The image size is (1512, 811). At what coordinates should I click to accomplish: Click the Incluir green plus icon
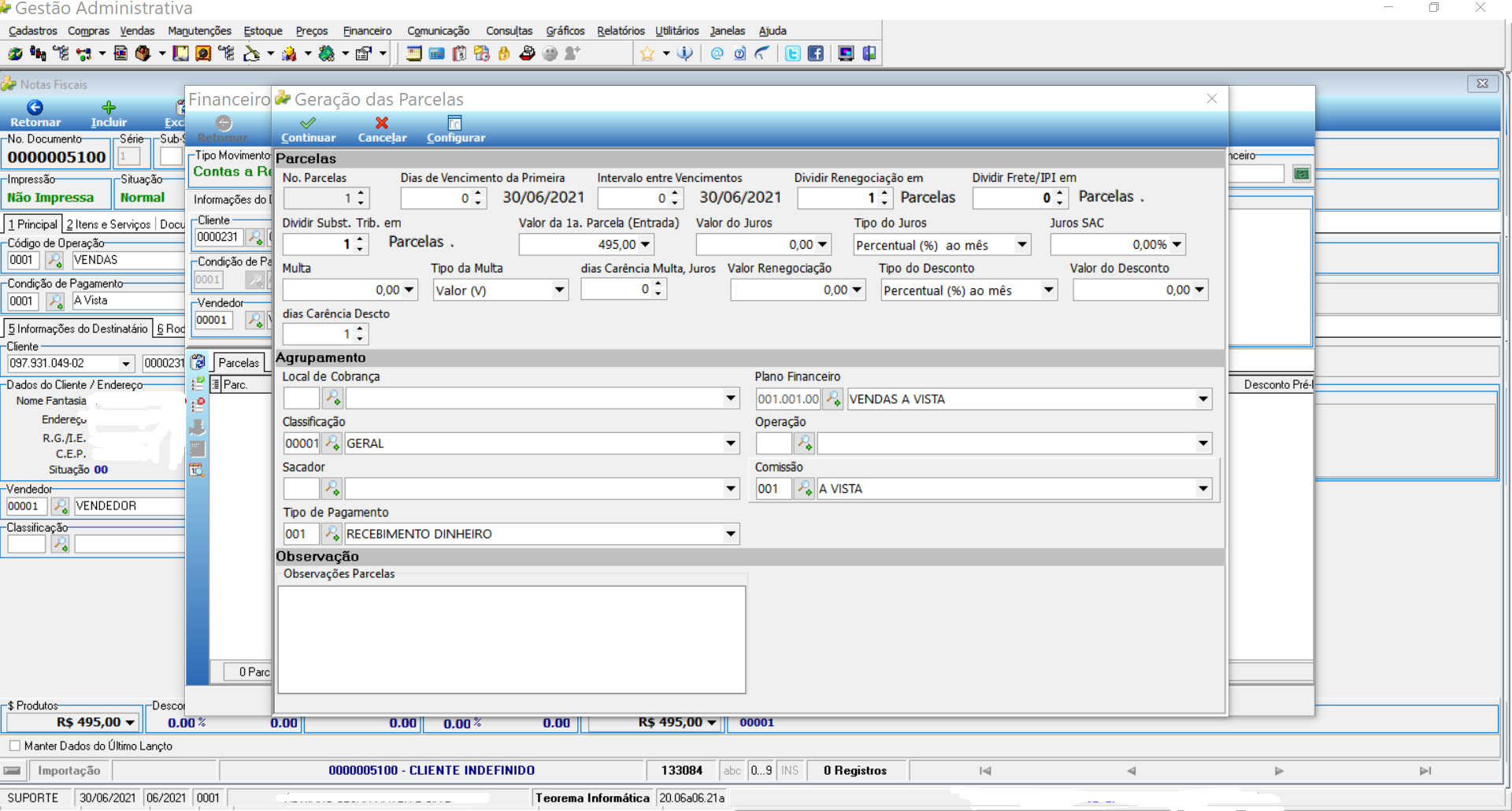(109, 108)
